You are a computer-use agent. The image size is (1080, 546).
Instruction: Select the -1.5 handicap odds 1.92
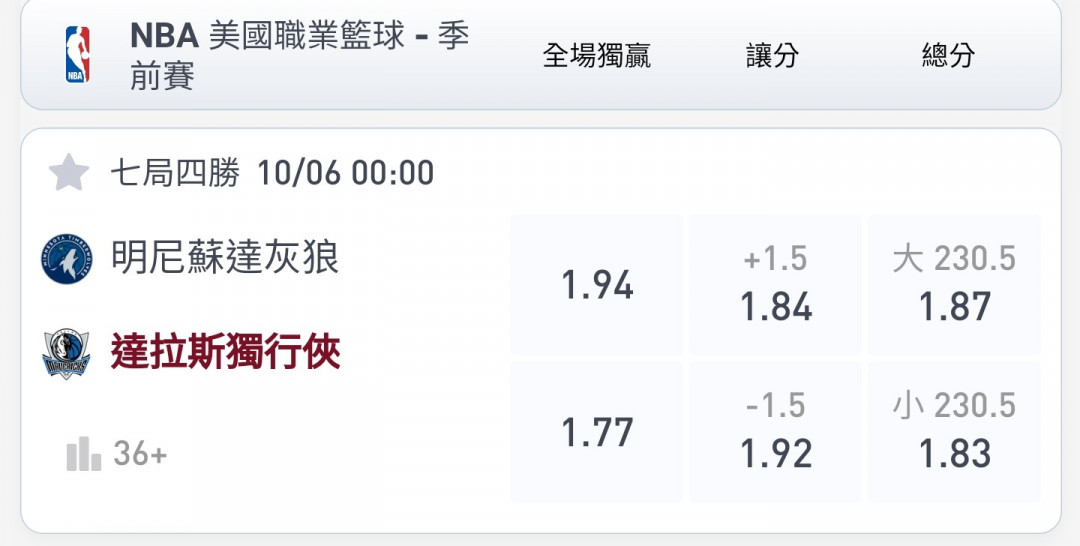pos(775,433)
